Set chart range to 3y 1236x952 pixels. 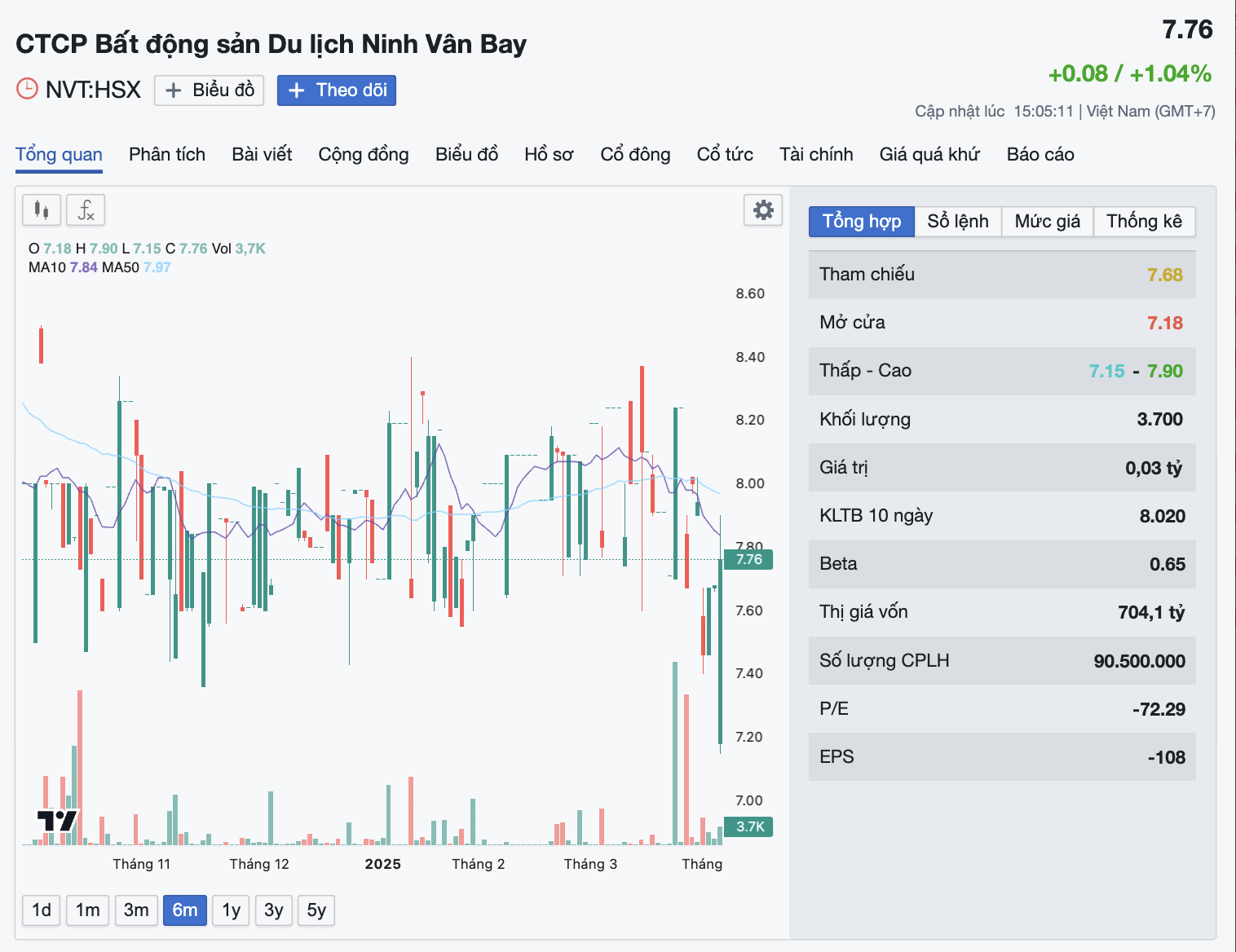tap(274, 910)
